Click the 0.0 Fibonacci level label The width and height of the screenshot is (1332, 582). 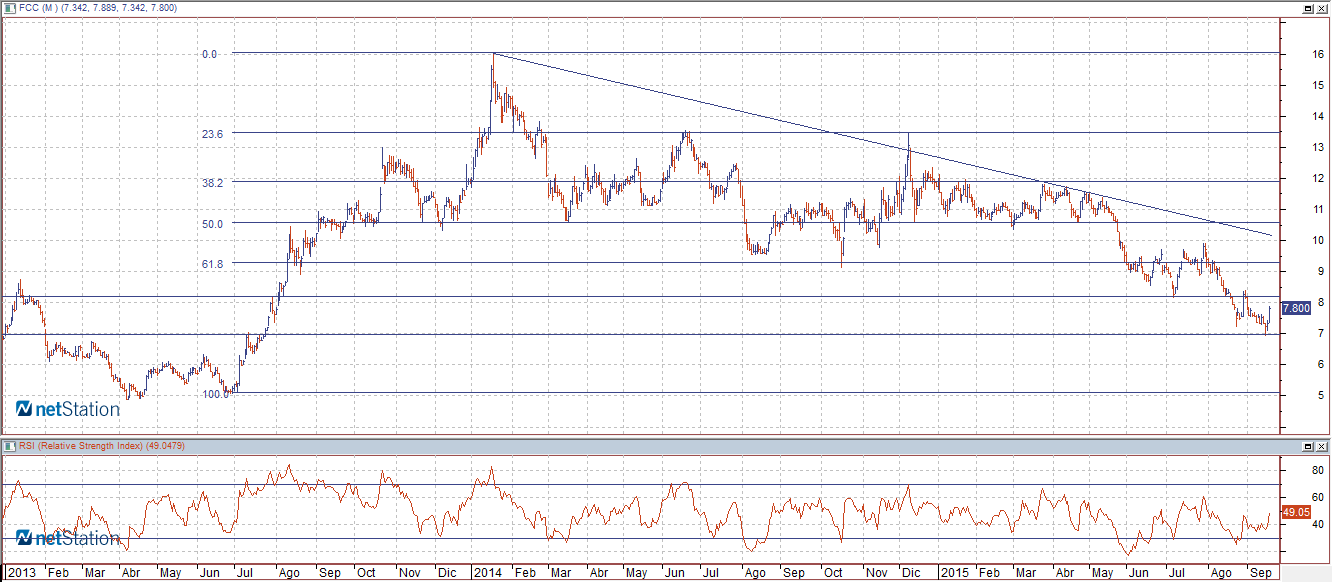pyautogui.click(x=210, y=54)
